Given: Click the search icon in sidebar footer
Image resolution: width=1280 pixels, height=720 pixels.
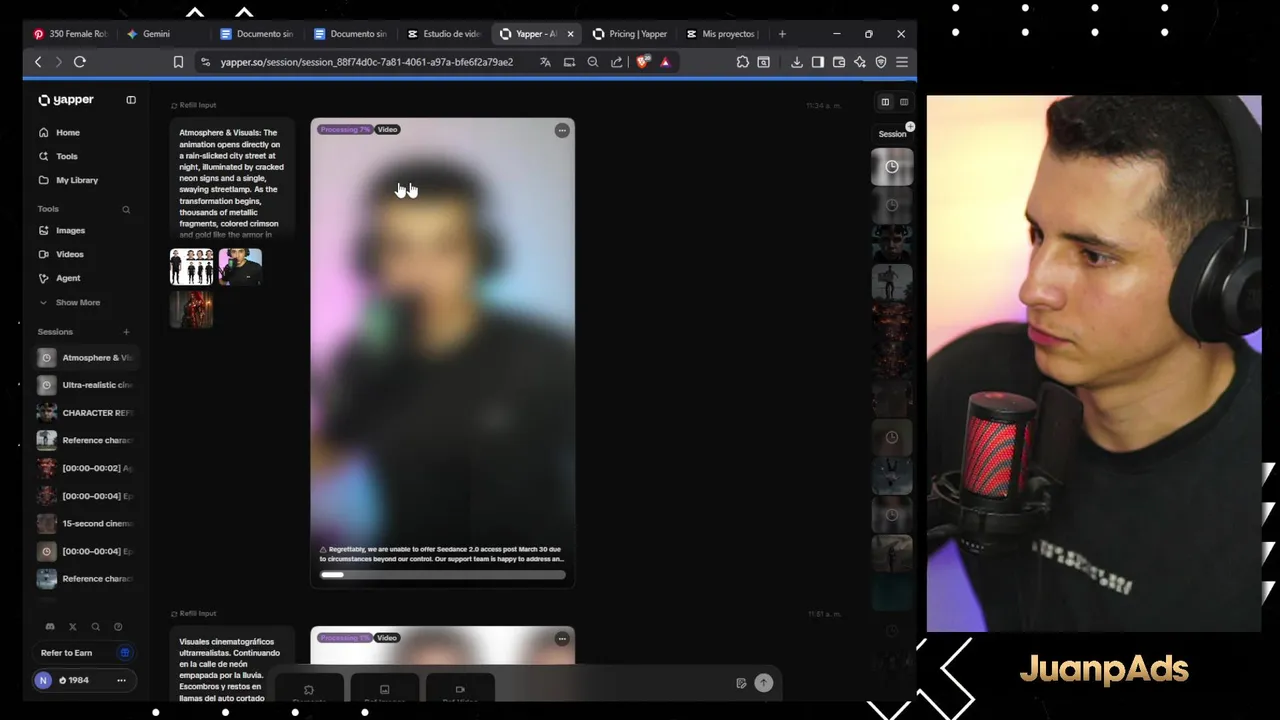Looking at the screenshot, I should coord(96,627).
